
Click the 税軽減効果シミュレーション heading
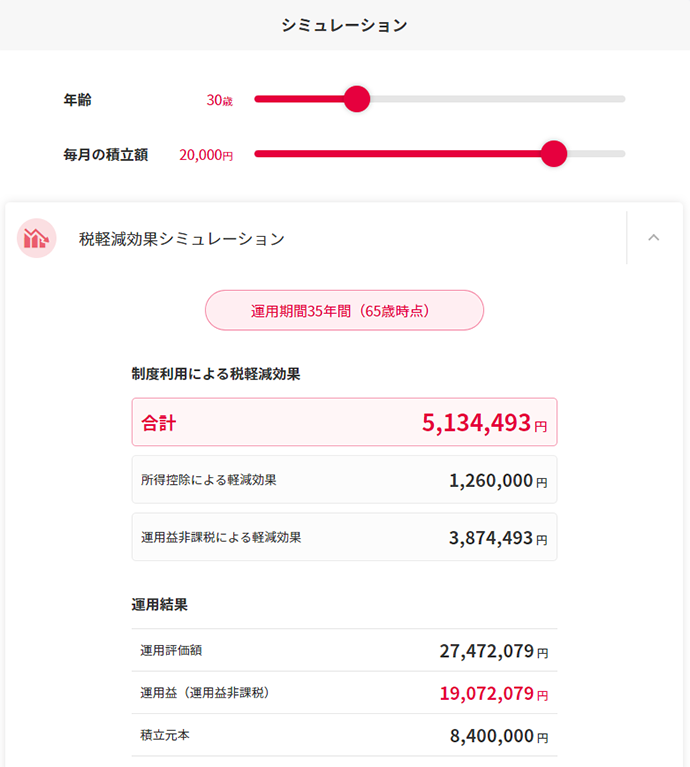pos(182,239)
